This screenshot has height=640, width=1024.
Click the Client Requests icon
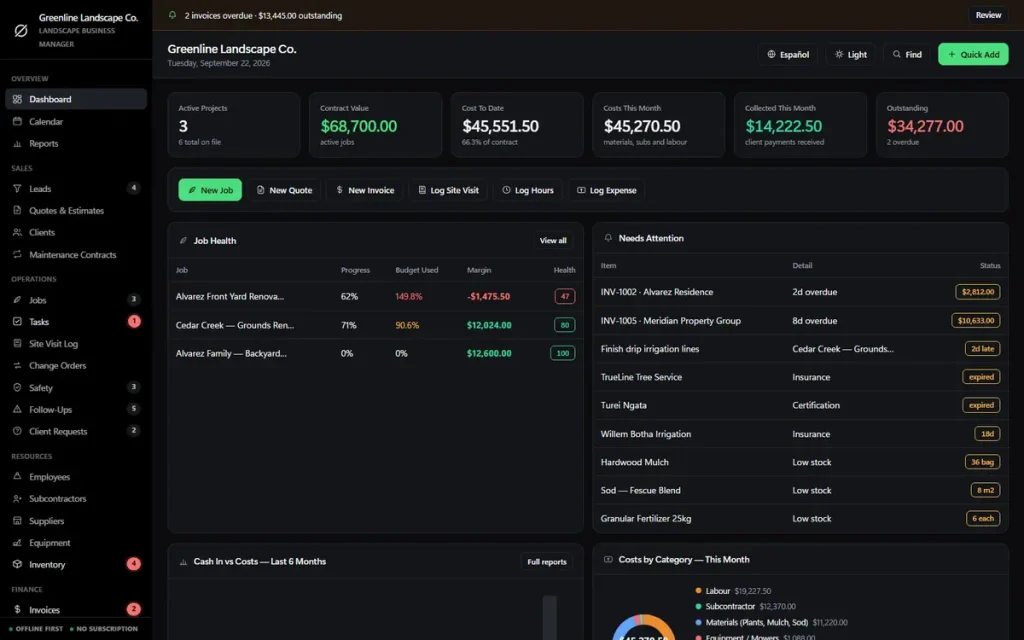point(18,431)
